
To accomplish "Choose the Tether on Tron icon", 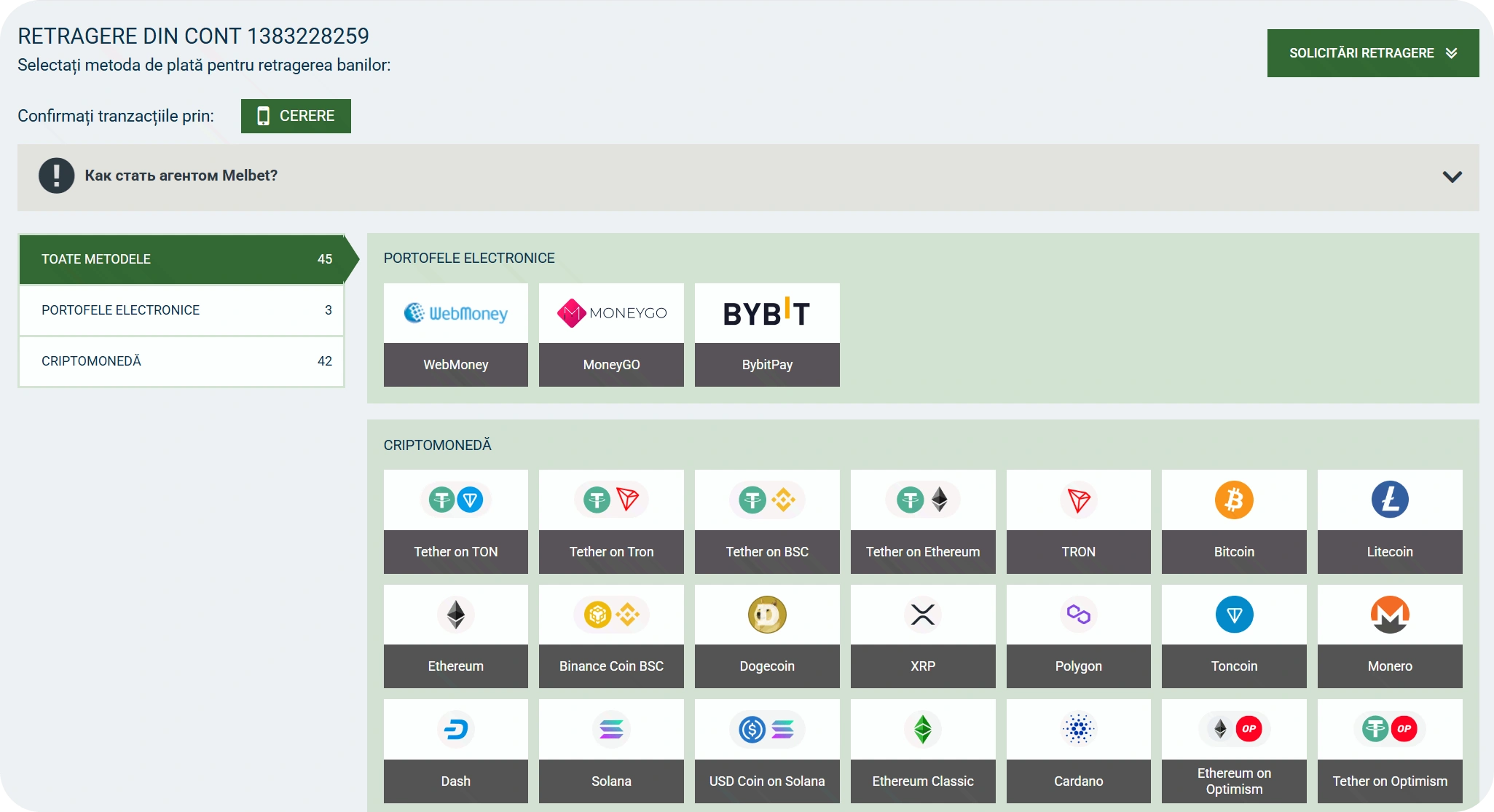I will (611, 500).
